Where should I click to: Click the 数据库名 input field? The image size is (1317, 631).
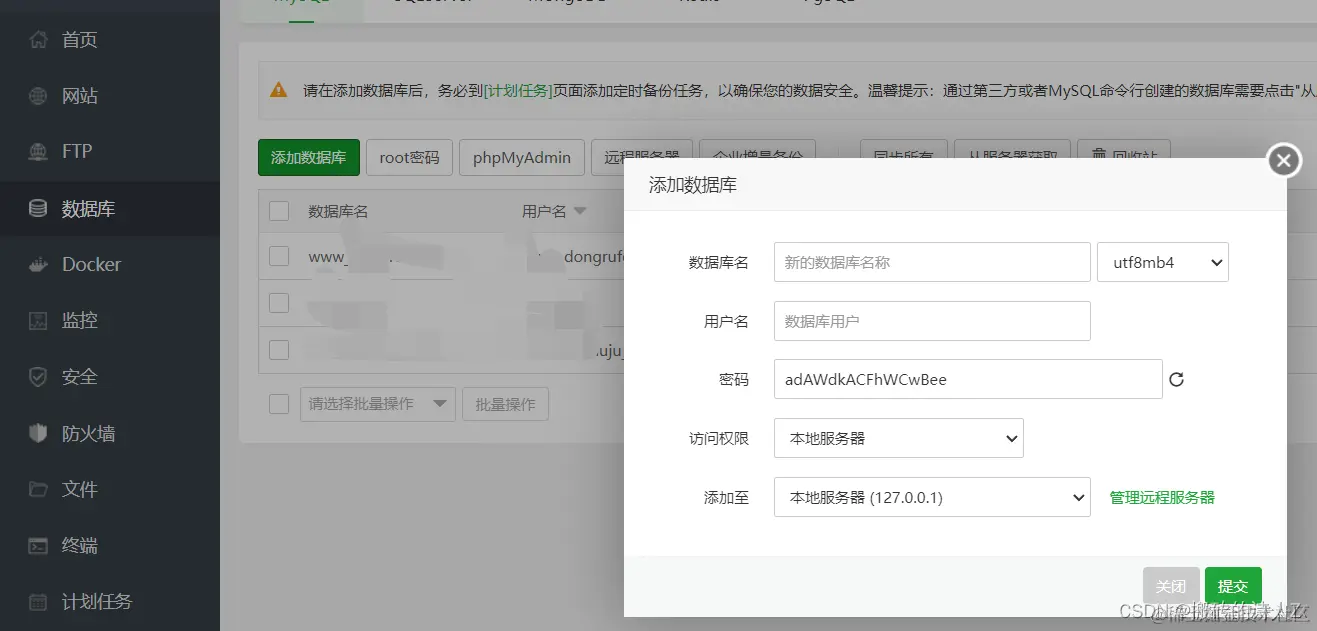(931, 262)
